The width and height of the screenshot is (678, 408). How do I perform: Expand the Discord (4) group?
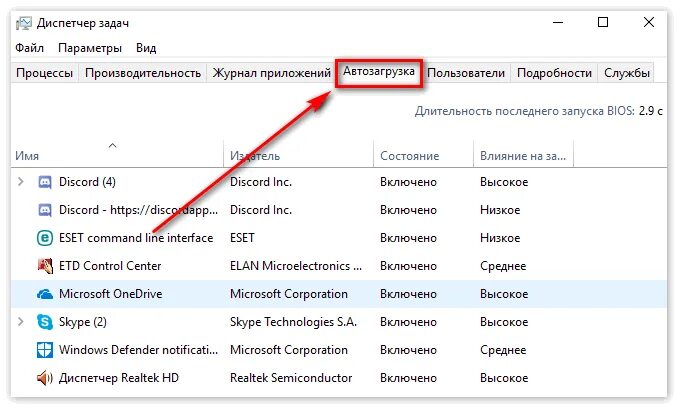[x=20, y=182]
